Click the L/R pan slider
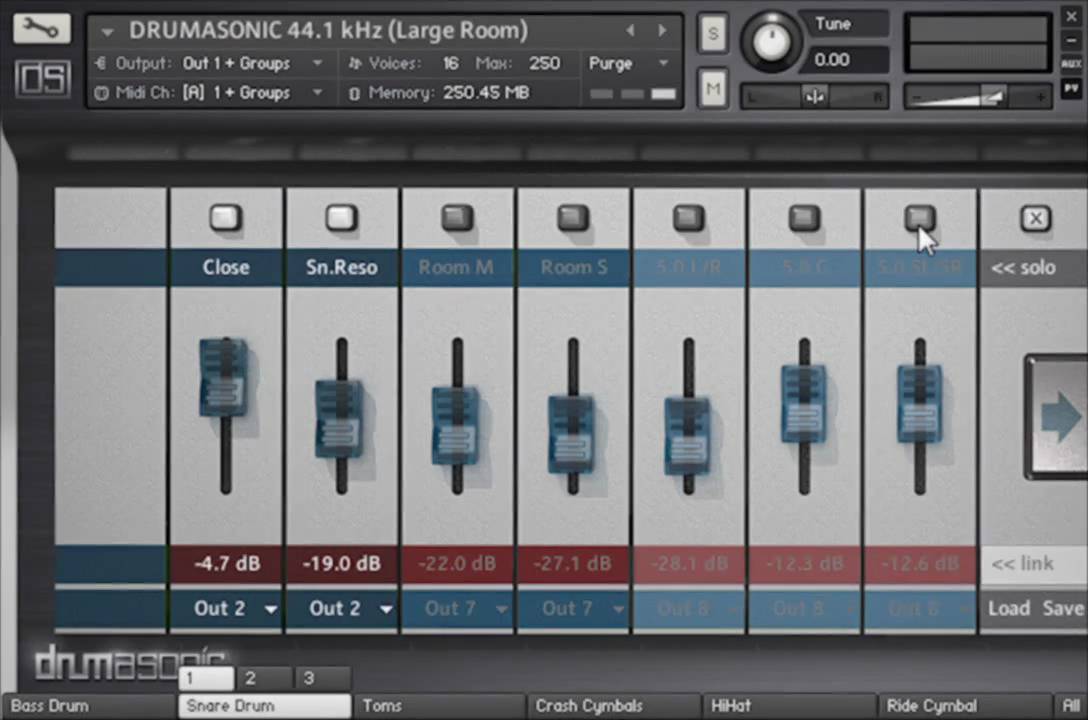 tap(815, 96)
